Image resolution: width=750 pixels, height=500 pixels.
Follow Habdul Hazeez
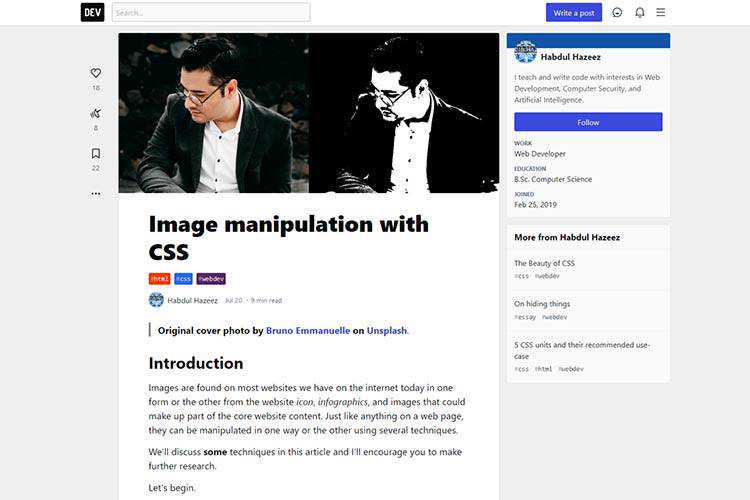pos(588,122)
